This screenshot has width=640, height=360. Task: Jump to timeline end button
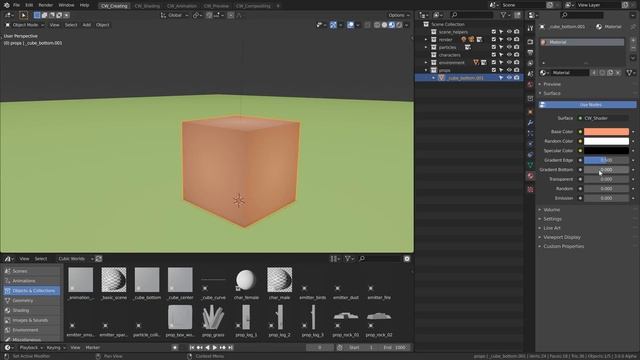[x=230, y=347]
